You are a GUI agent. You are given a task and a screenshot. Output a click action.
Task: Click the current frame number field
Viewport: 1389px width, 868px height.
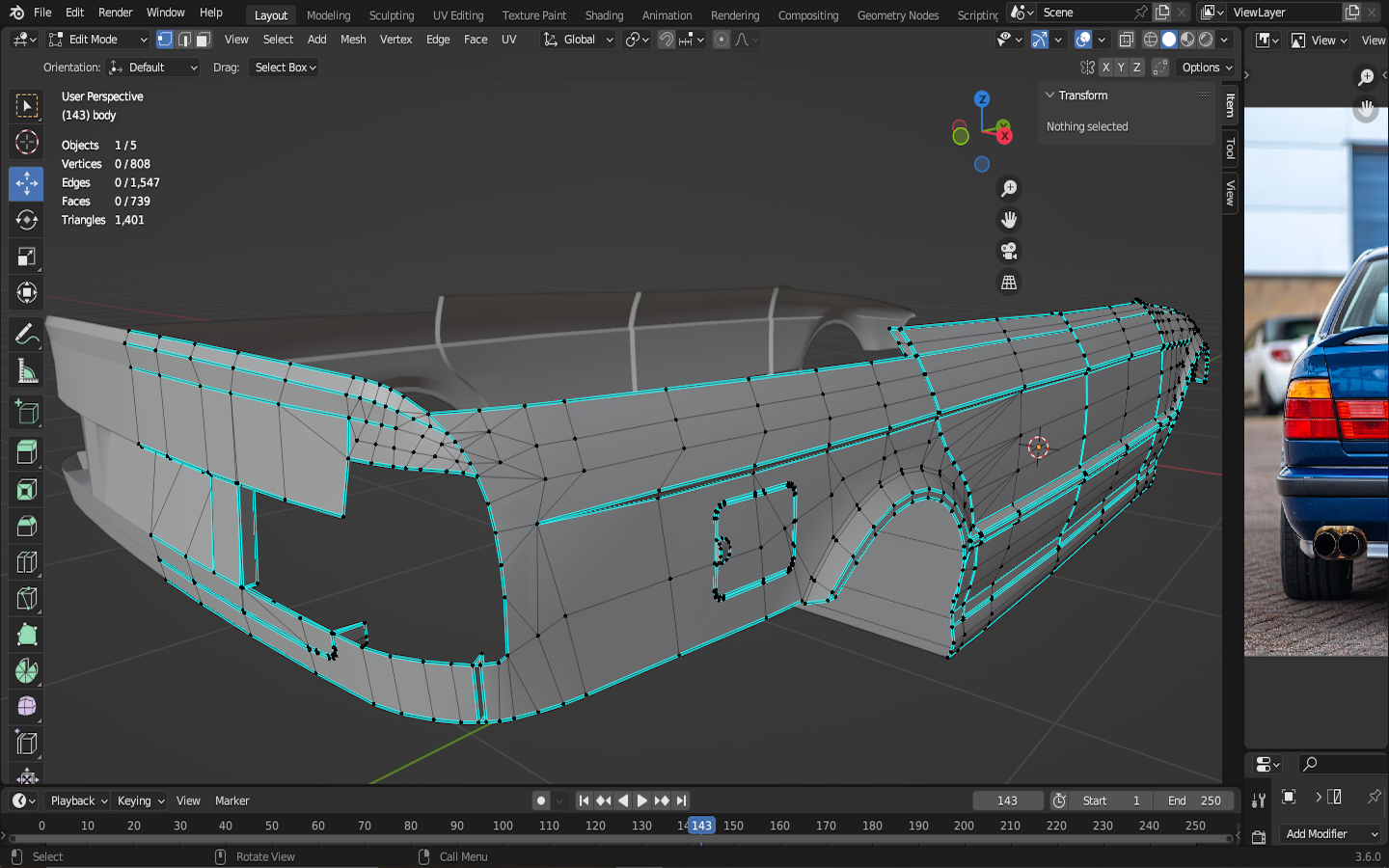pyautogui.click(x=1007, y=800)
